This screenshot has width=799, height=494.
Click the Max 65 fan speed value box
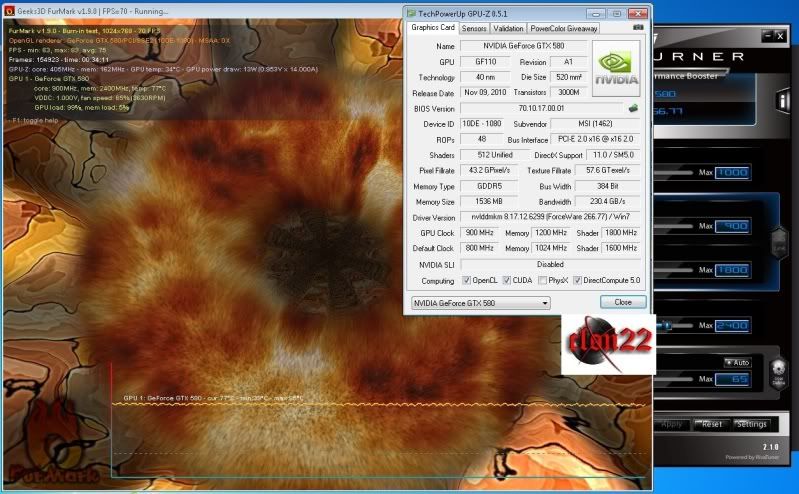(732, 379)
